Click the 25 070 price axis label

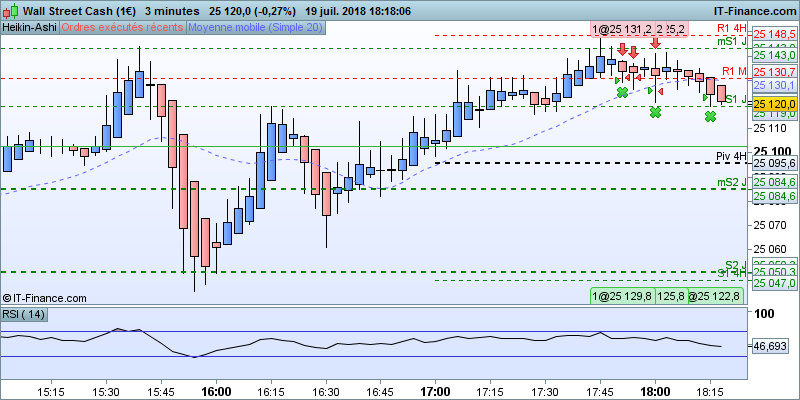coord(769,225)
